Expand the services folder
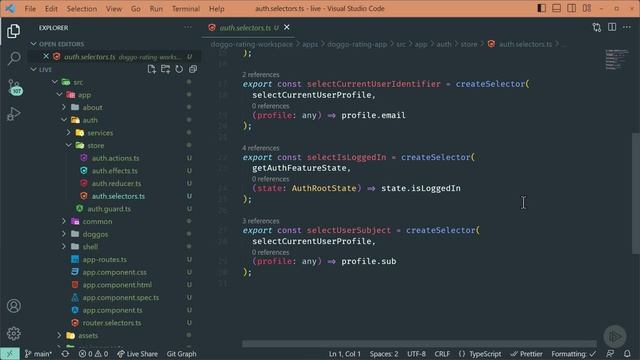Viewport: 640px width, 360px height. pyautogui.click(x=69, y=133)
